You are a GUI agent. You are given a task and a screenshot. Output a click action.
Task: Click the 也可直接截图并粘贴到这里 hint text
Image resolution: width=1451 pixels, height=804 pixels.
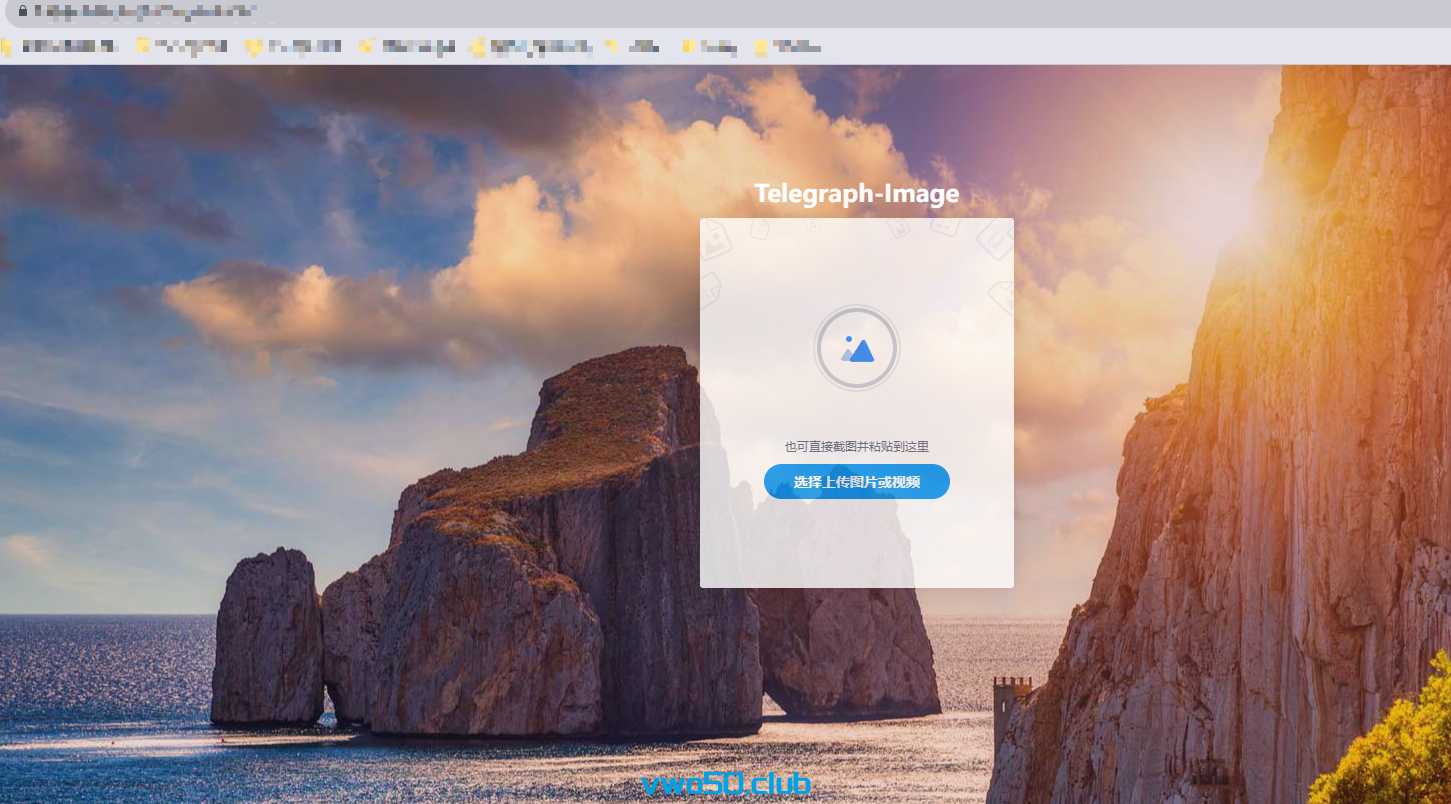pos(856,447)
